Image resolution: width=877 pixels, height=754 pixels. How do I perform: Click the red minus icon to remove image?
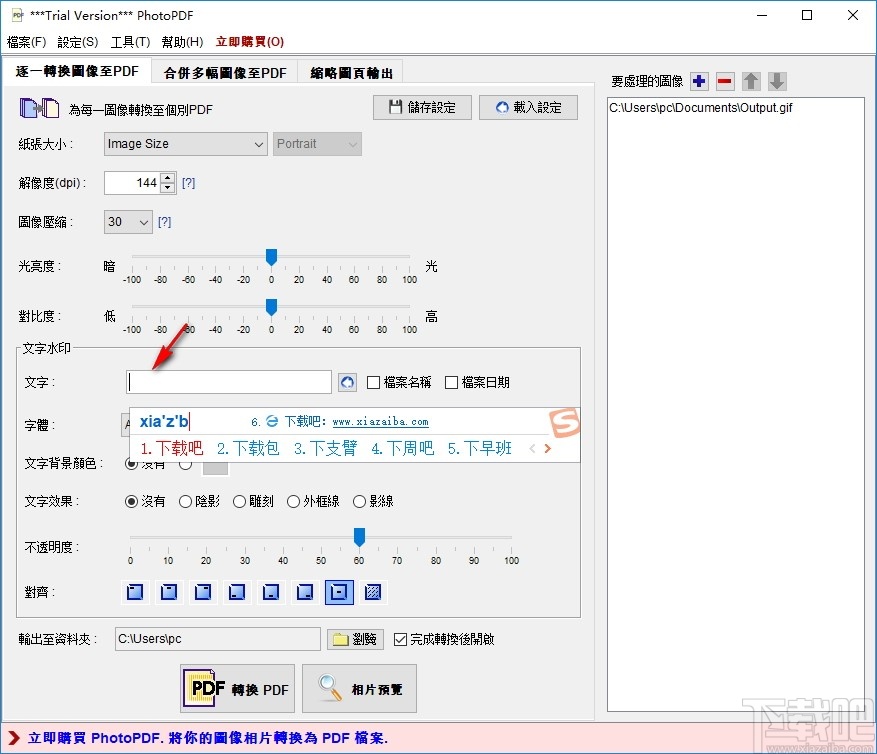point(725,81)
